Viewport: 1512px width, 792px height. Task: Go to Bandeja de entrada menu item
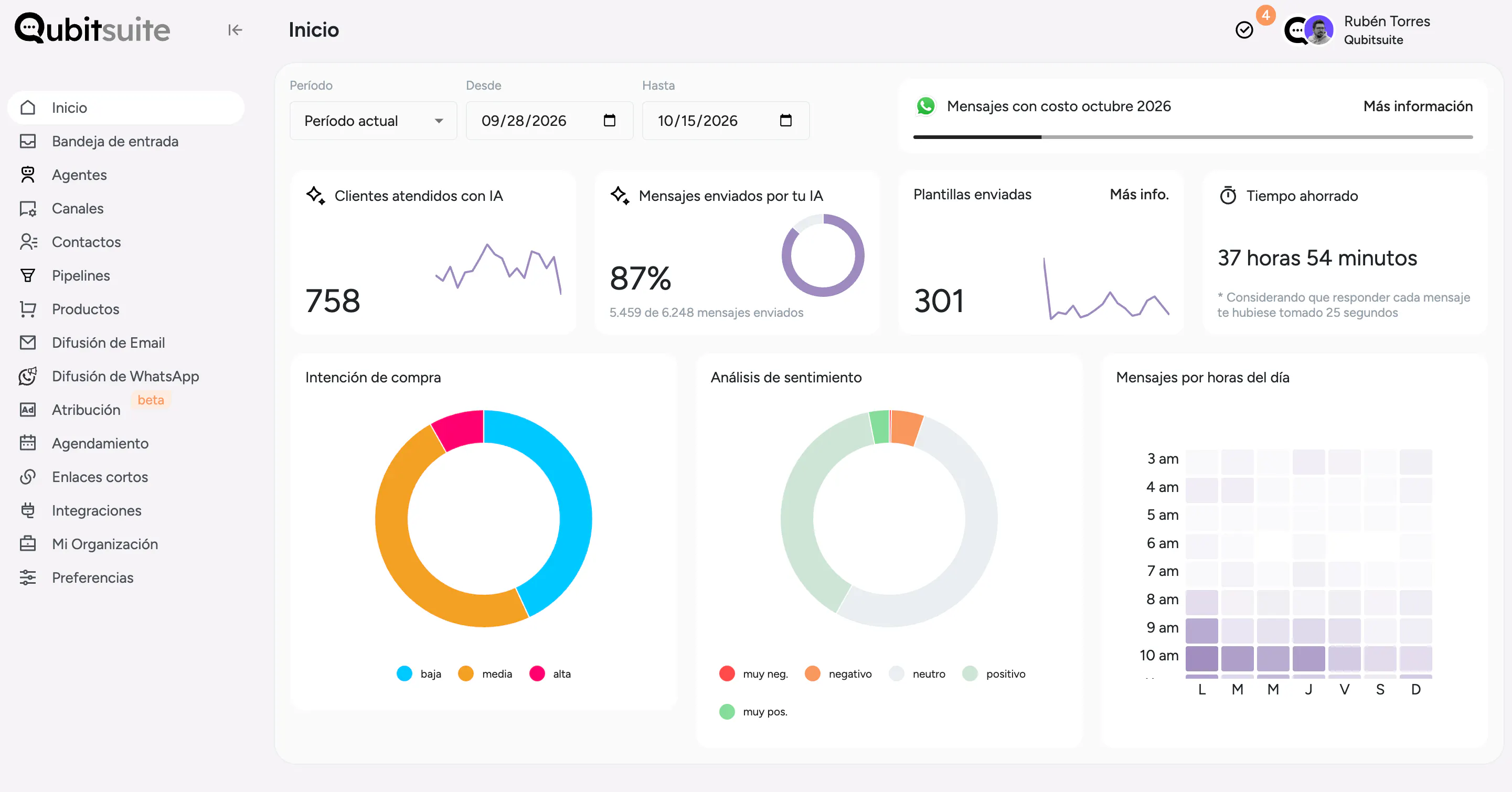pyautogui.click(x=125, y=141)
